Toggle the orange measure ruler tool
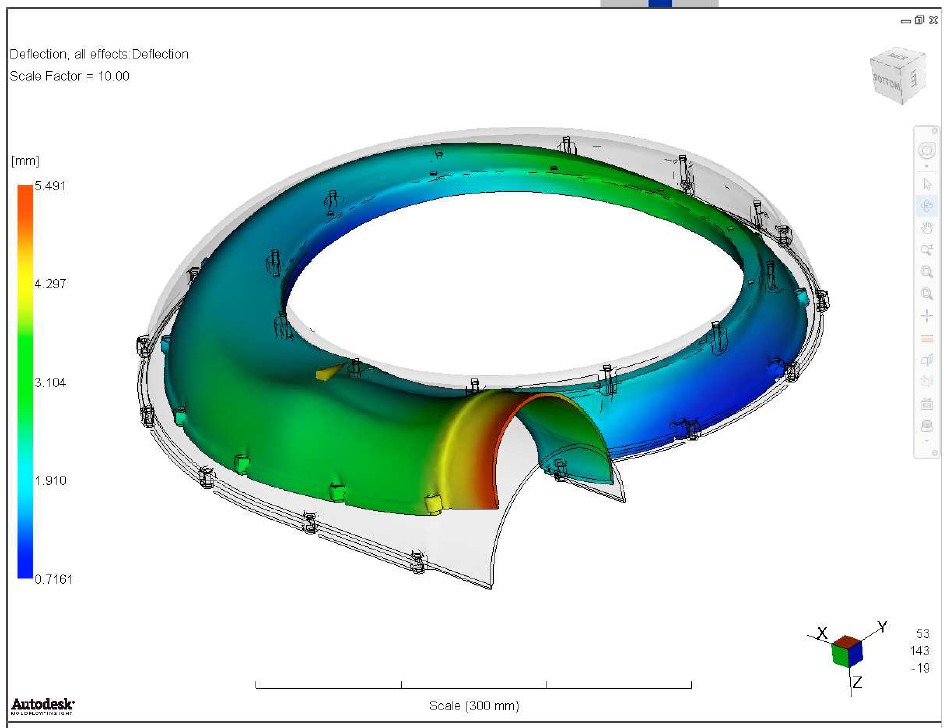The height and width of the screenshot is (728, 951). (x=926, y=338)
